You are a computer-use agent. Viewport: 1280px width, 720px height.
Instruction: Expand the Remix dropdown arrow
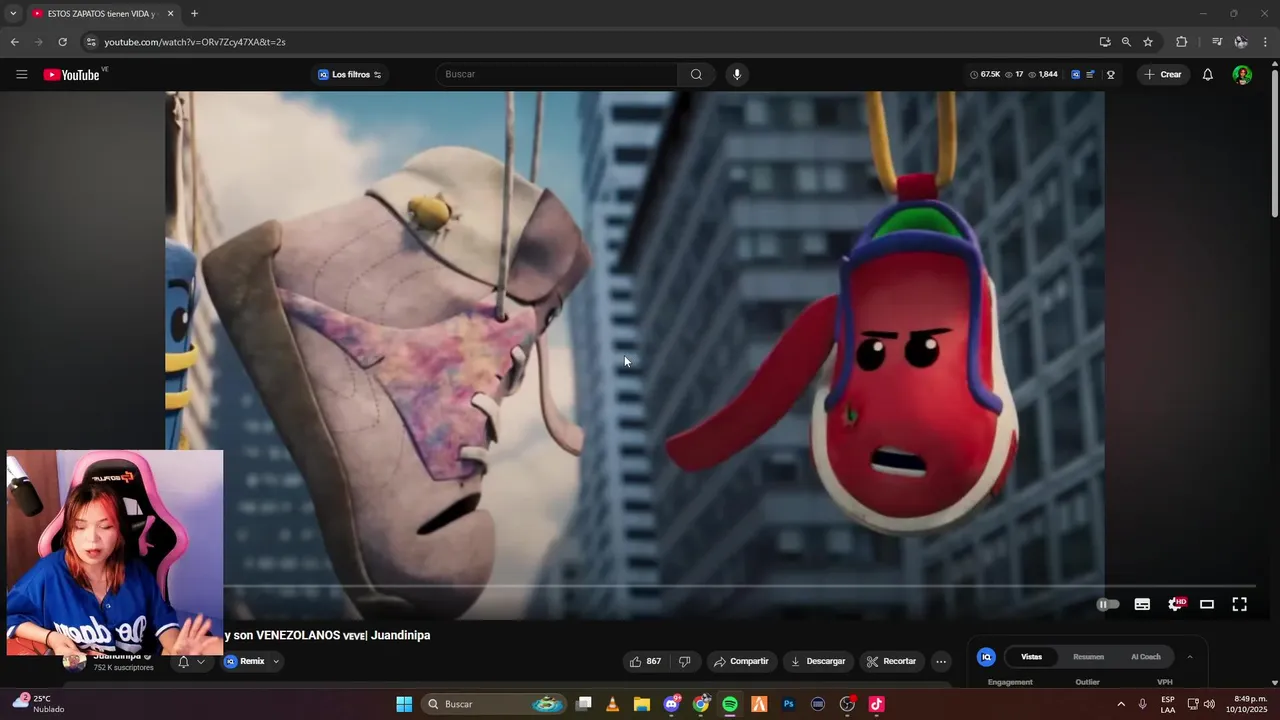pyautogui.click(x=276, y=661)
